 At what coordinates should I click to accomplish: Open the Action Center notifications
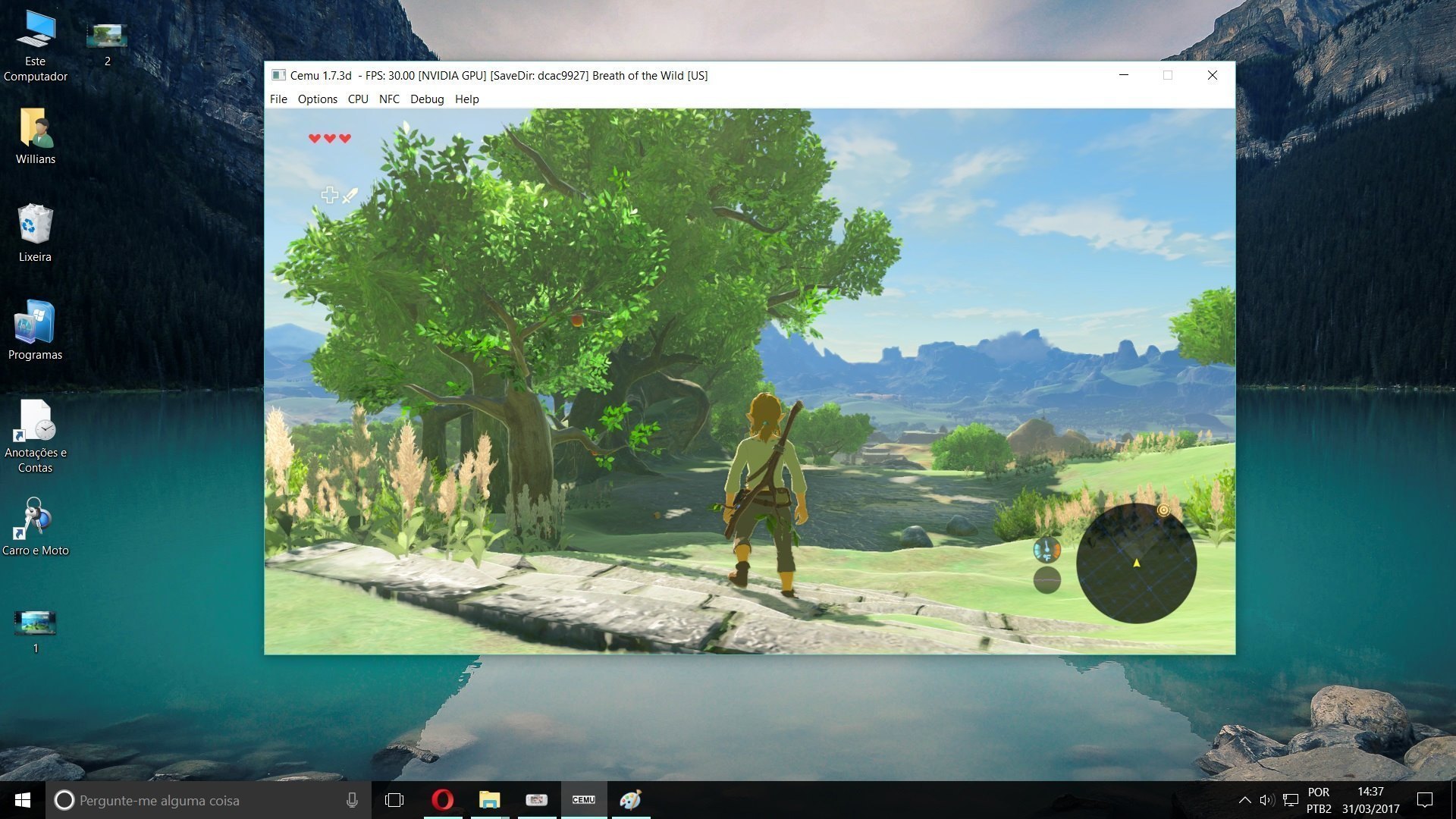(1425, 800)
